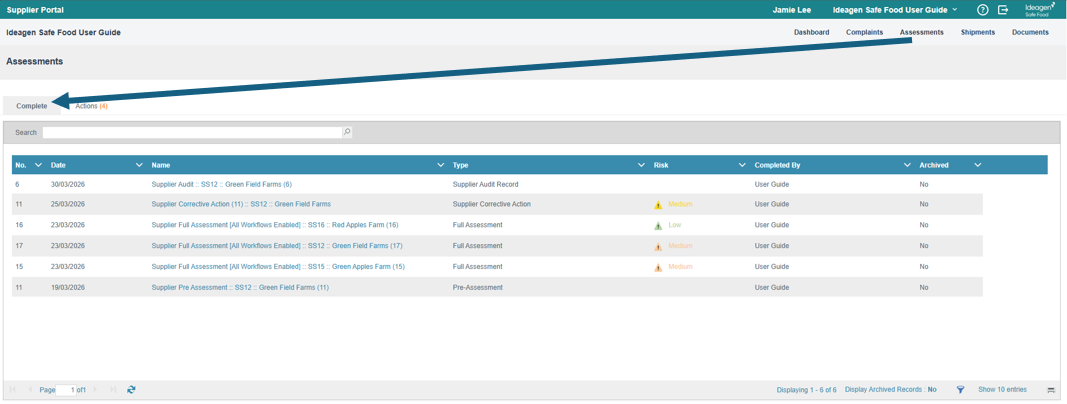
Task: Open Dashboard menu
Action: pyautogui.click(x=811, y=32)
